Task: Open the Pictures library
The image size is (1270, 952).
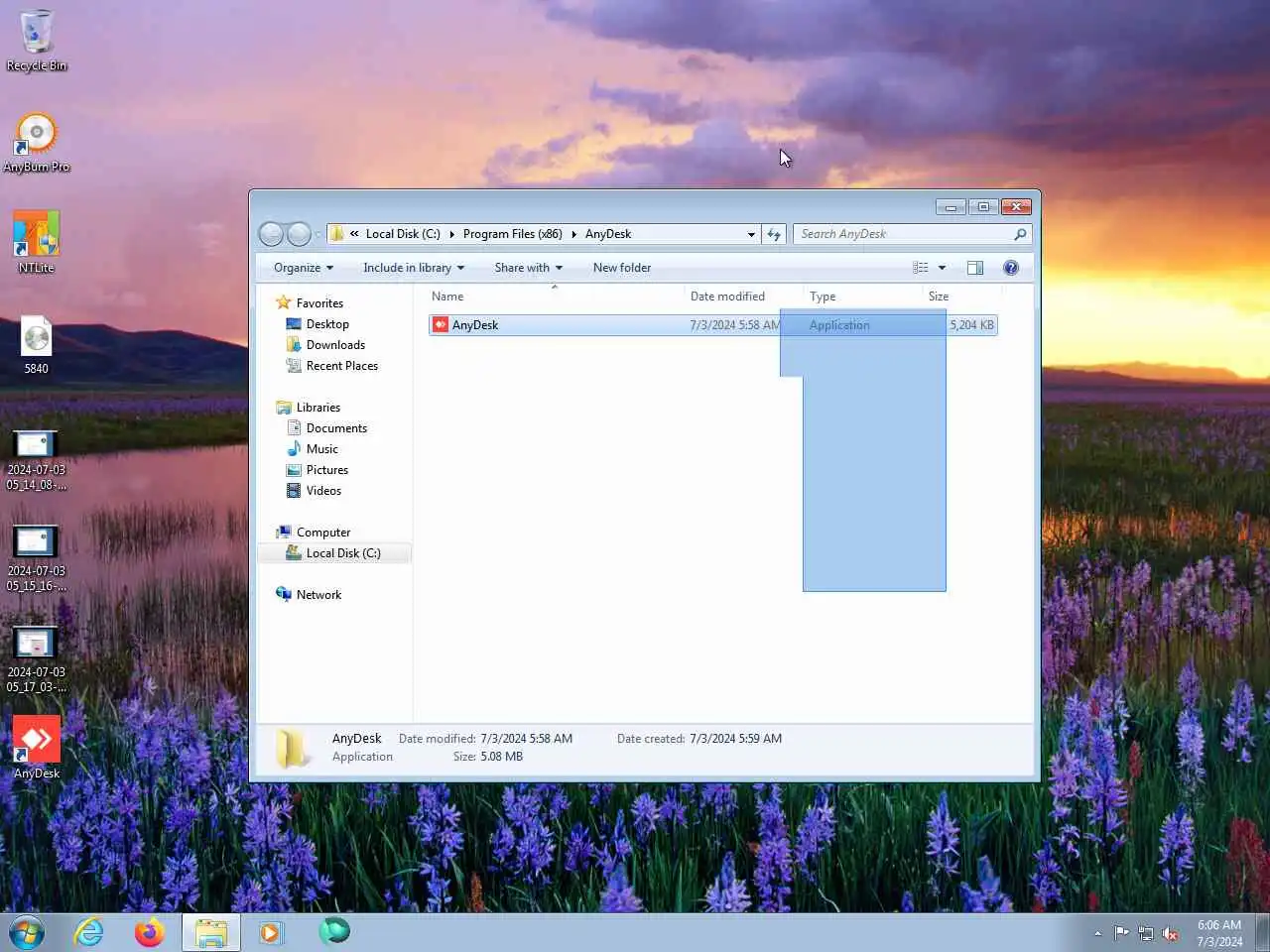Action: pos(327,470)
